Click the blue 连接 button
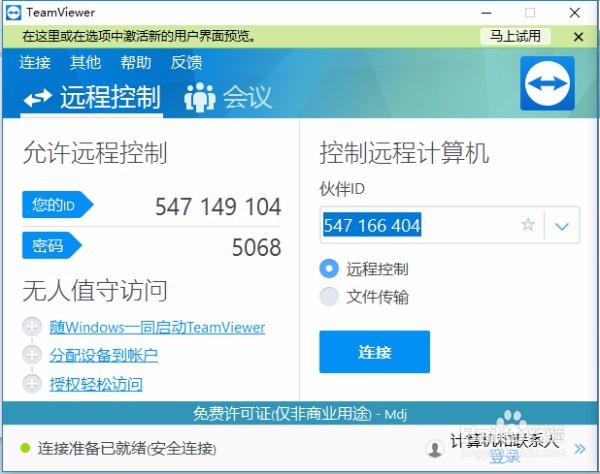 coord(375,352)
